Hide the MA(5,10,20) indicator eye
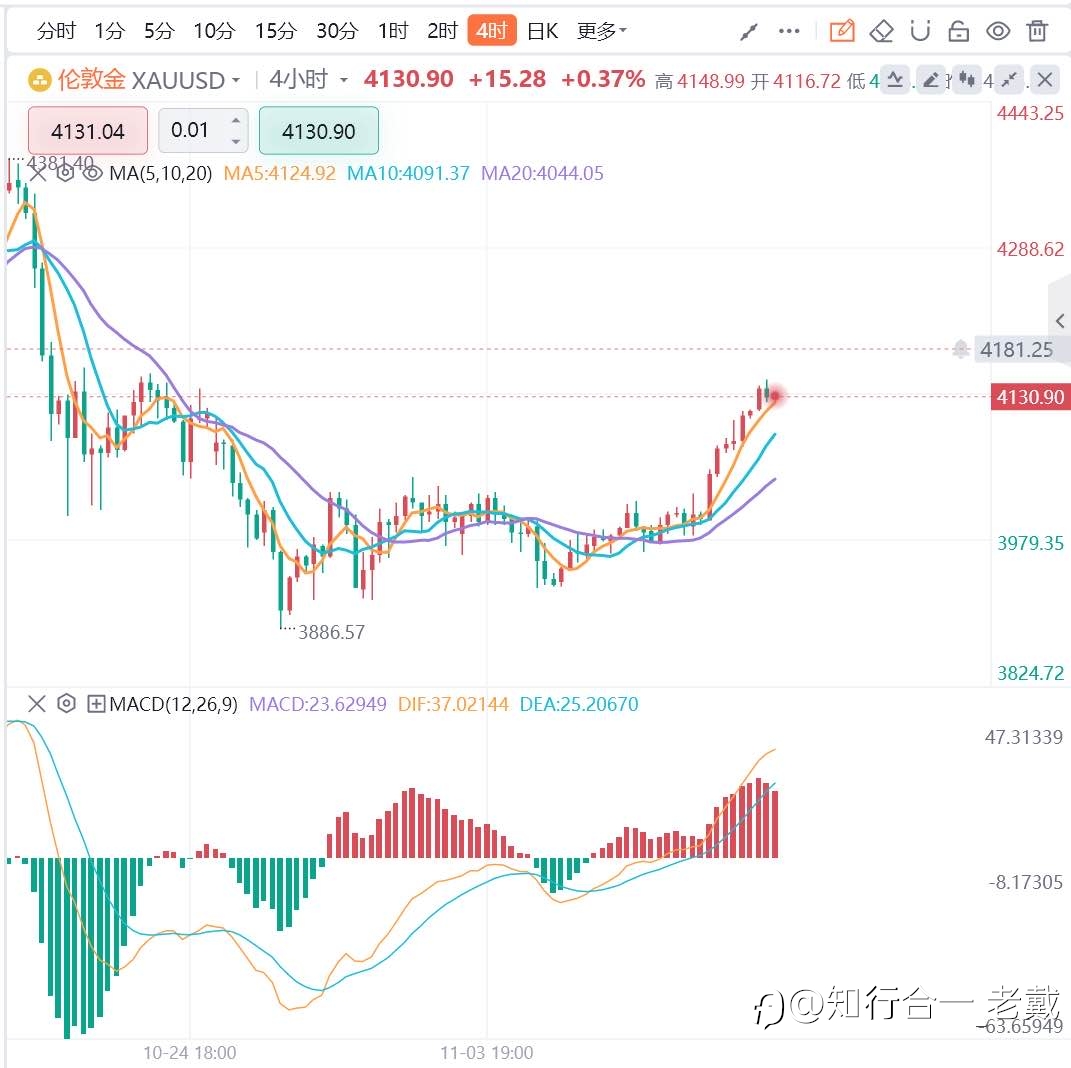The image size is (1071, 1068). (x=93, y=173)
